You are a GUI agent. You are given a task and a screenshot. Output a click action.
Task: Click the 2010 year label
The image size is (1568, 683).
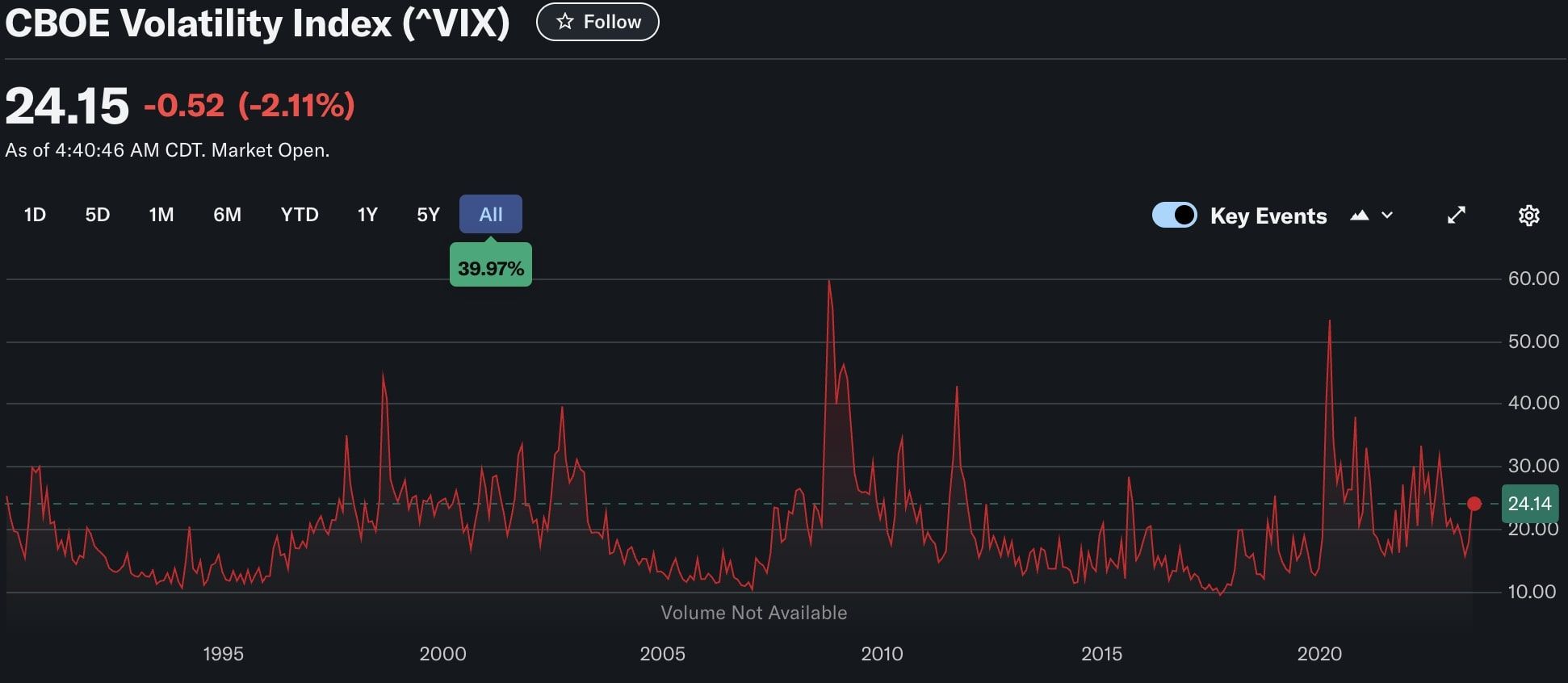(882, 654)
